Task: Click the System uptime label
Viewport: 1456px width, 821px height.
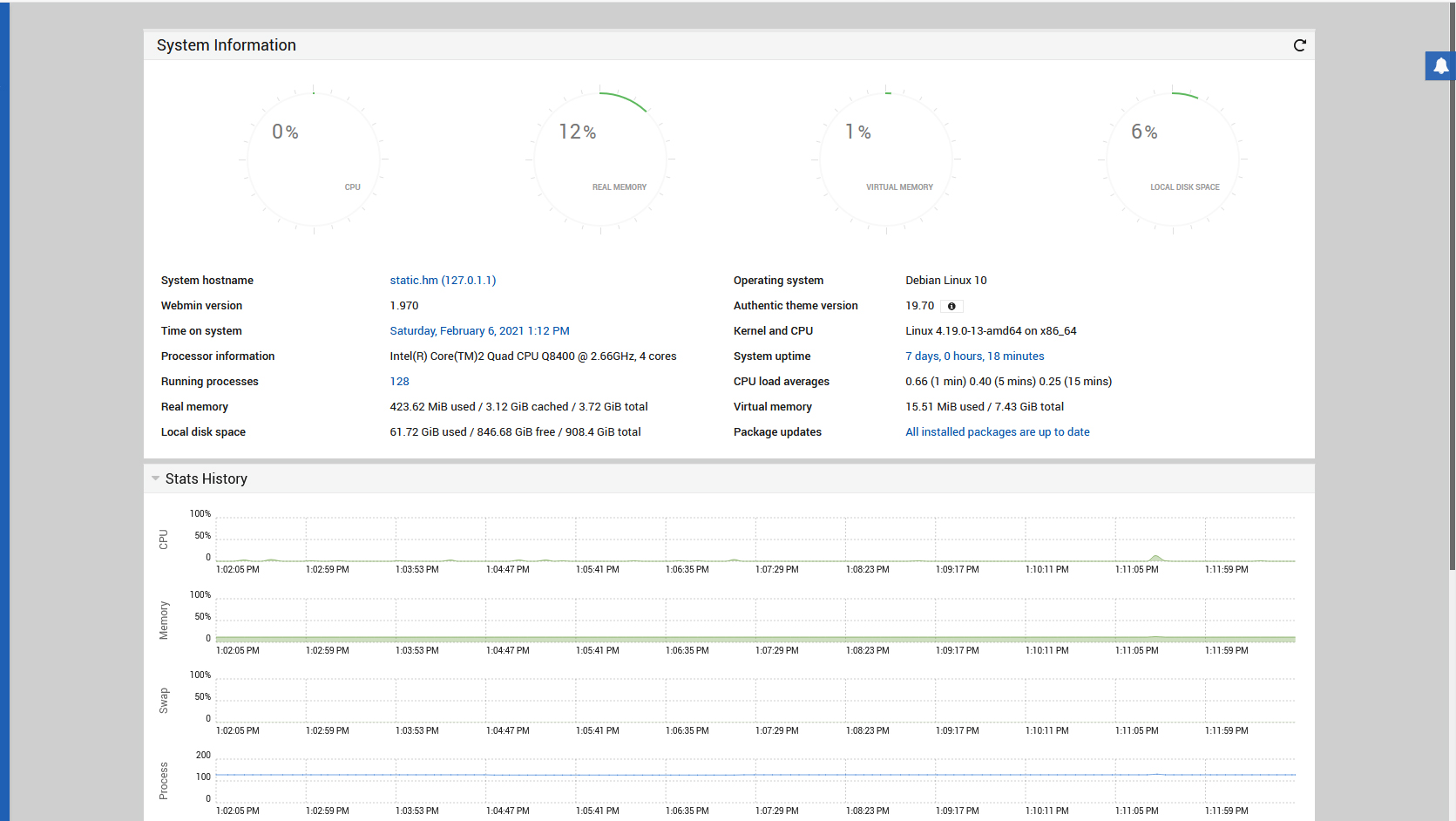Action: point(772,356)
